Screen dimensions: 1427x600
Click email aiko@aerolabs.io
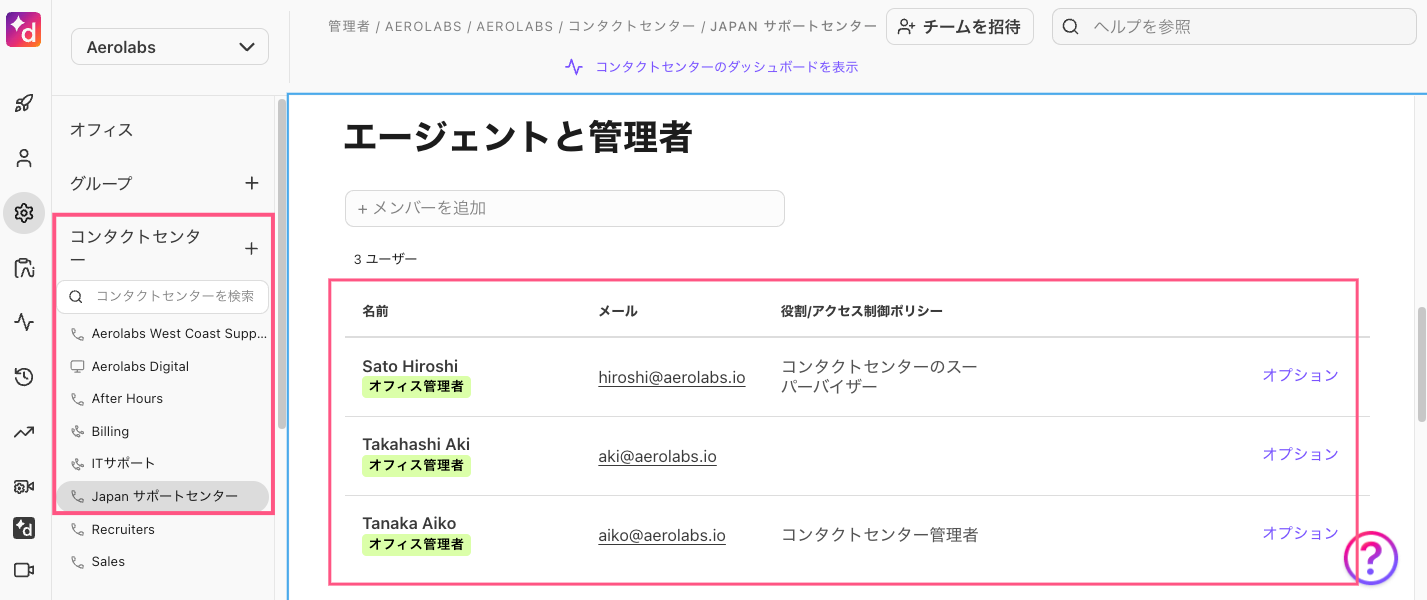662,535
